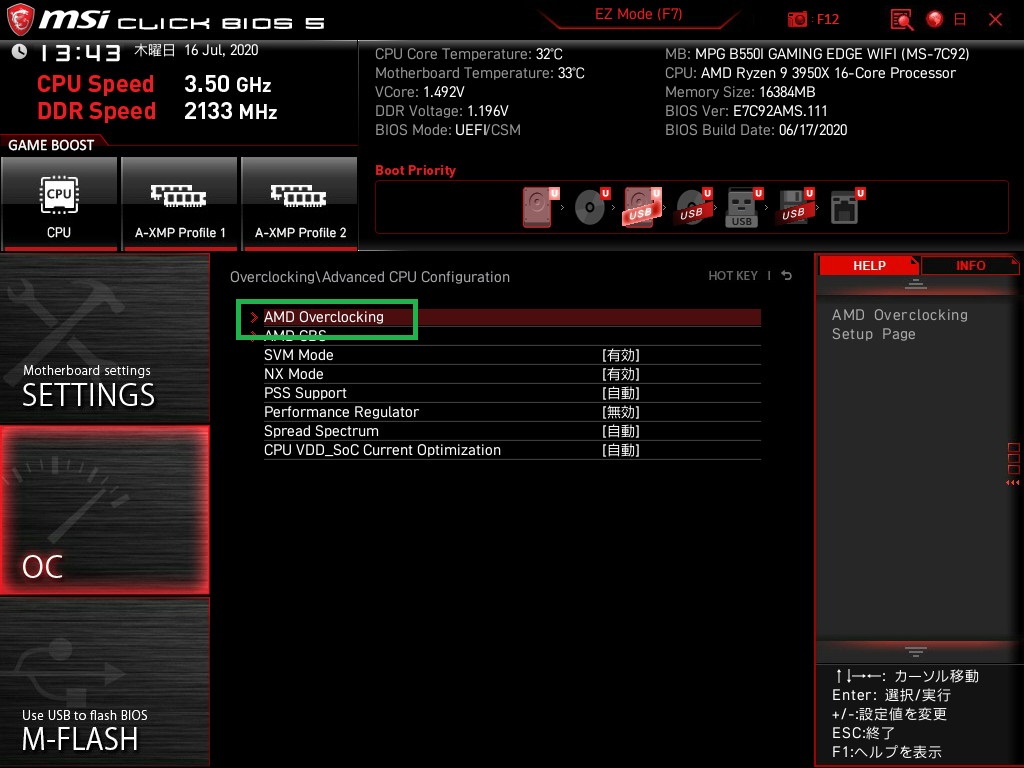Change the SVM Mode value
1024x768 pixels.
pyautogui.click(x=620, y=355)
